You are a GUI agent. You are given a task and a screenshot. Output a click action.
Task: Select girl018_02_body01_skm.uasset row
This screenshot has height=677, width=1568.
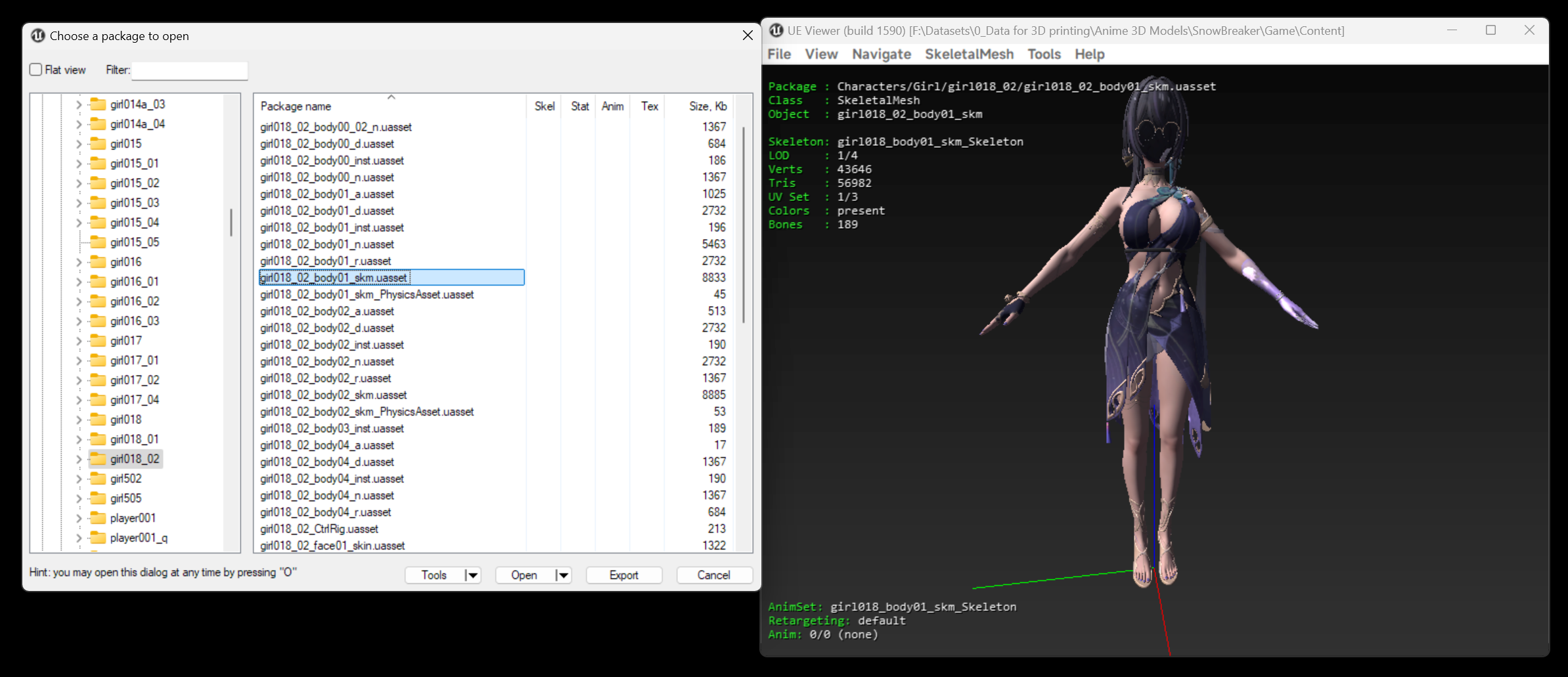[392, 278]
